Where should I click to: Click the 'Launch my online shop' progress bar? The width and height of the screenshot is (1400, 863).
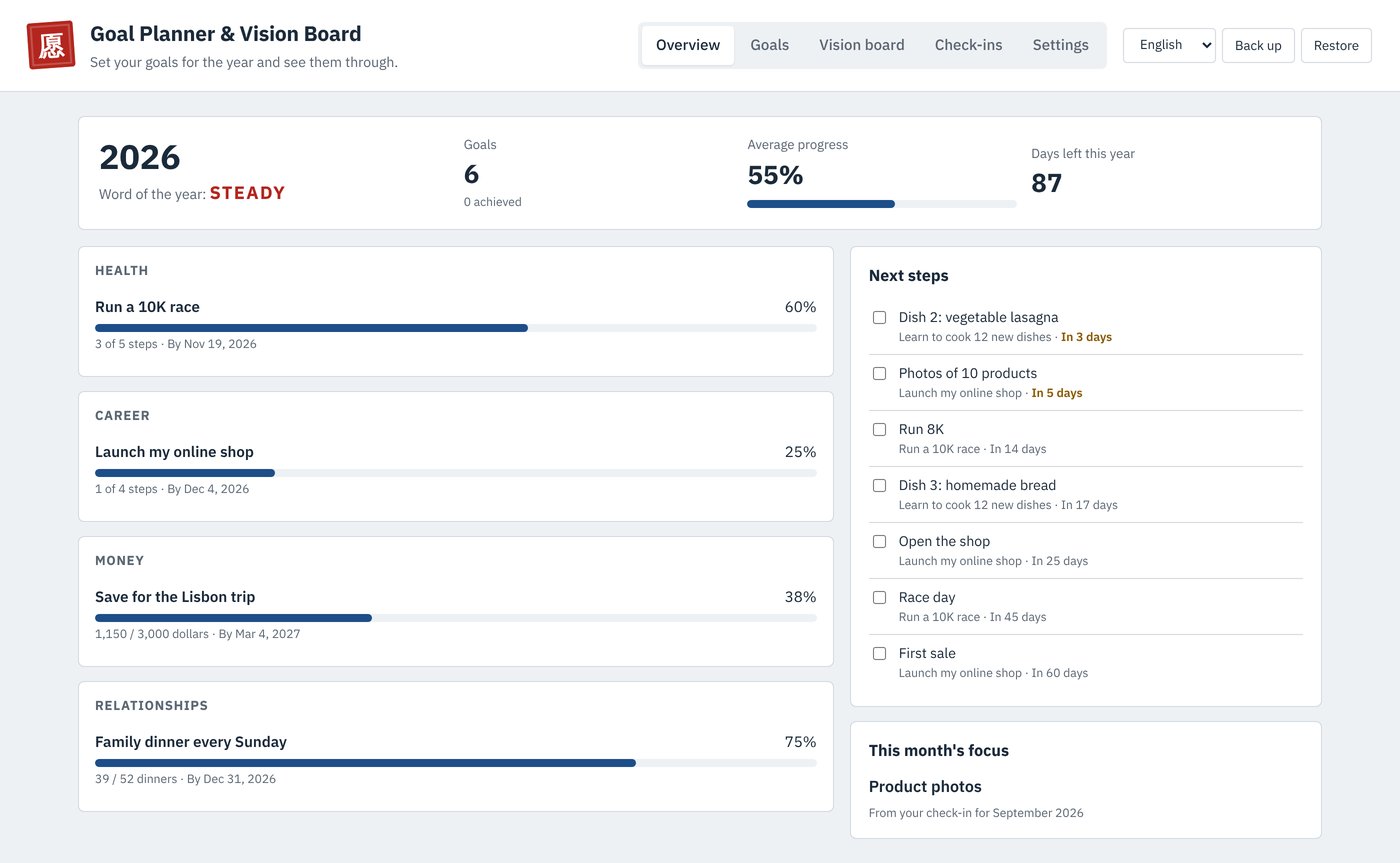[x=456, y=473]
